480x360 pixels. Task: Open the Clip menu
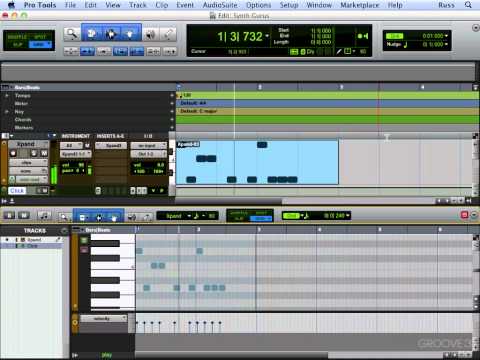point(162,5)
